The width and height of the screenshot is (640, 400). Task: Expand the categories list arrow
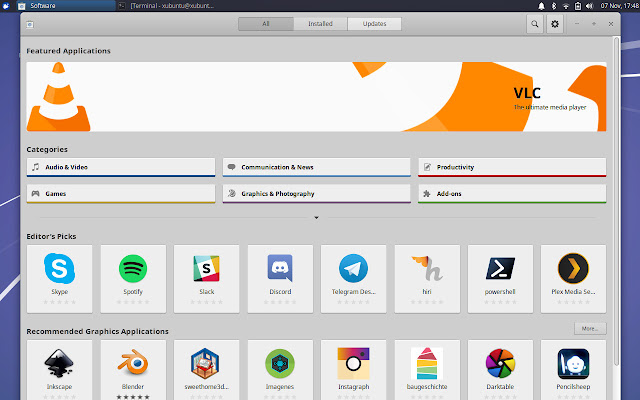coord(316,218)
